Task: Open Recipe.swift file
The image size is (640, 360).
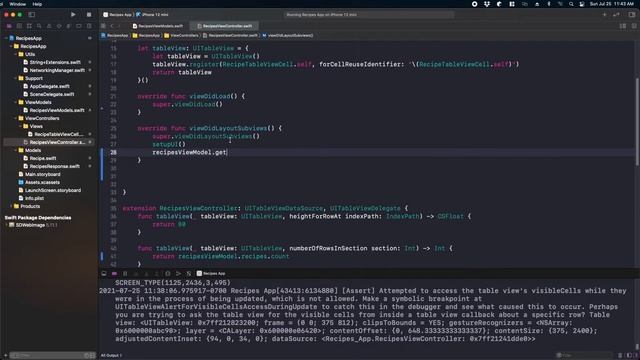Action: [40, 158]
